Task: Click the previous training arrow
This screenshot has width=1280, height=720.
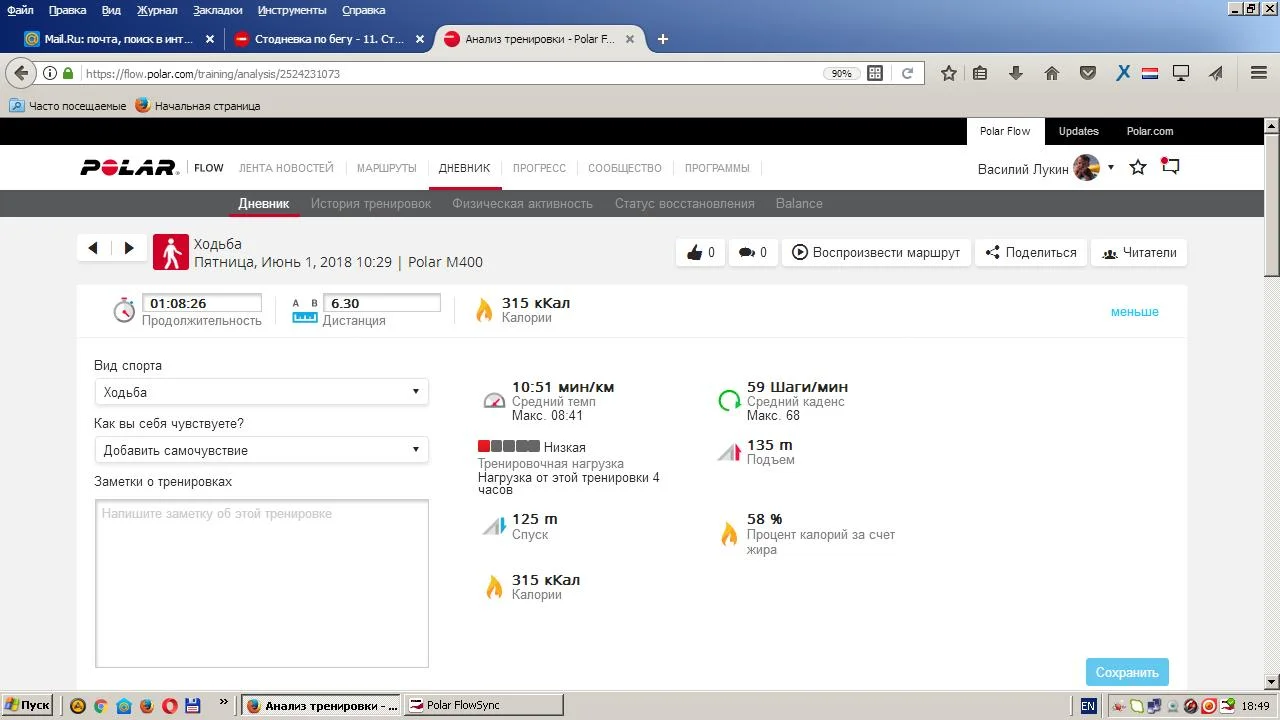Action: pyautogui.click(x=93, y=248)
